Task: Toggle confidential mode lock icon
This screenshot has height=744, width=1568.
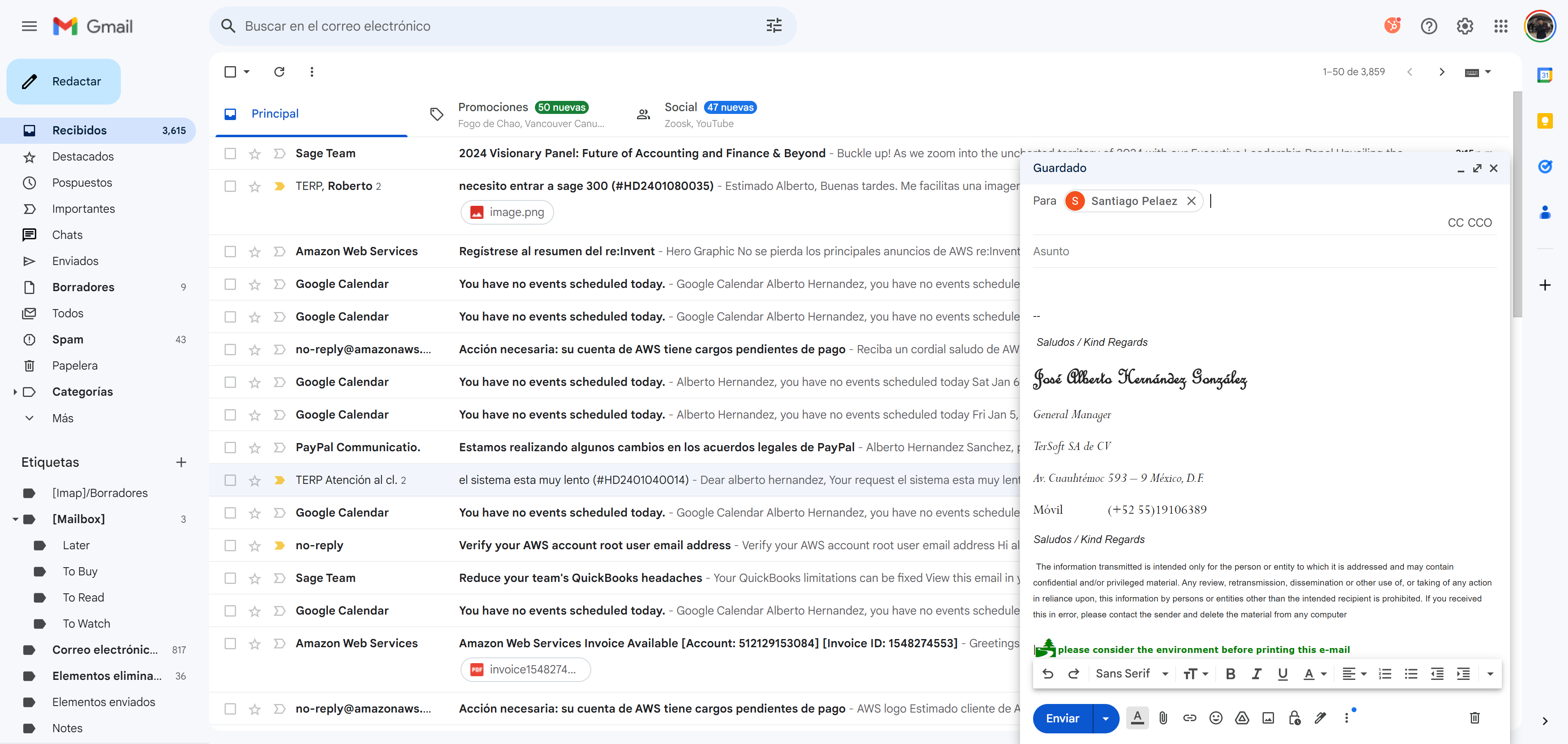Action: click(x=1294, y=718)
